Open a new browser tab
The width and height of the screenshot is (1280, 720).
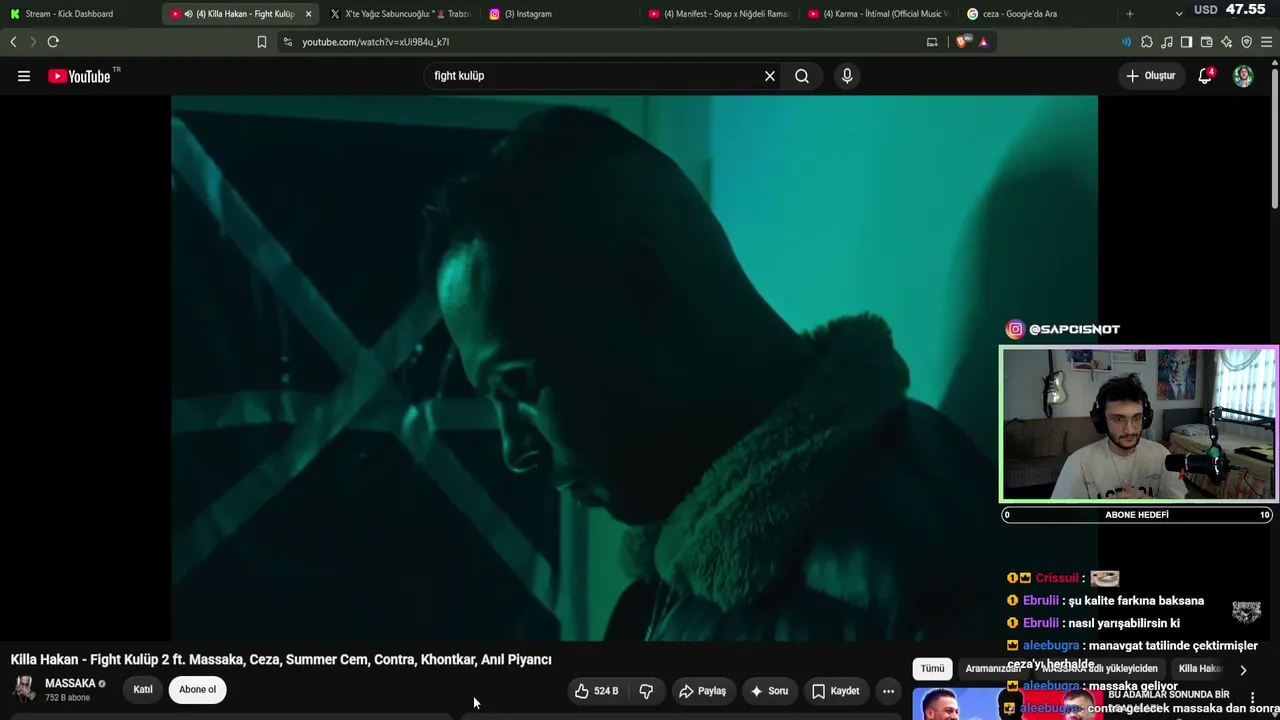[1130, 14]
